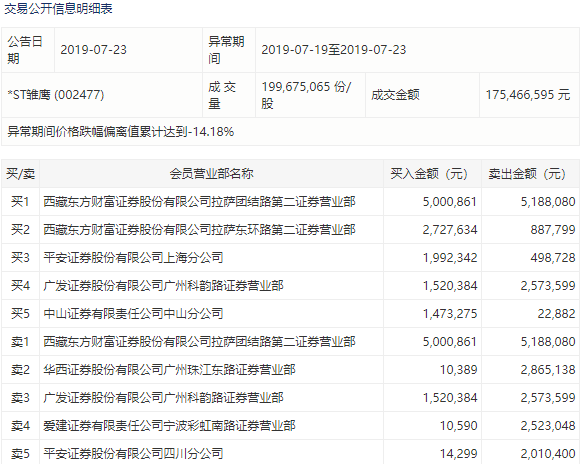Click buy amount 1,992,342

450,258
